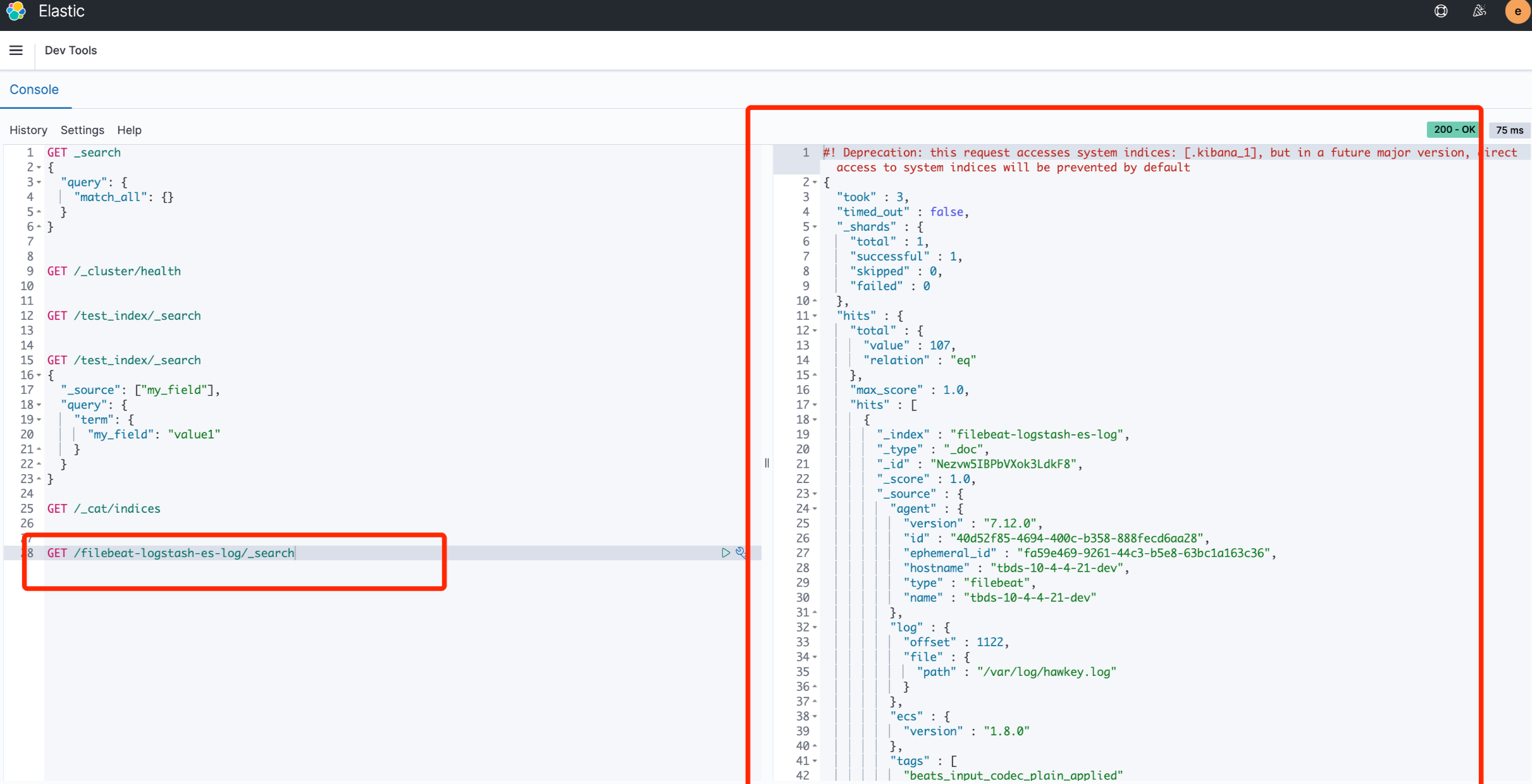This screenshot has height=784, width=1532.
Task: Click the green send request play icon
Action: (x=726, y=553)
